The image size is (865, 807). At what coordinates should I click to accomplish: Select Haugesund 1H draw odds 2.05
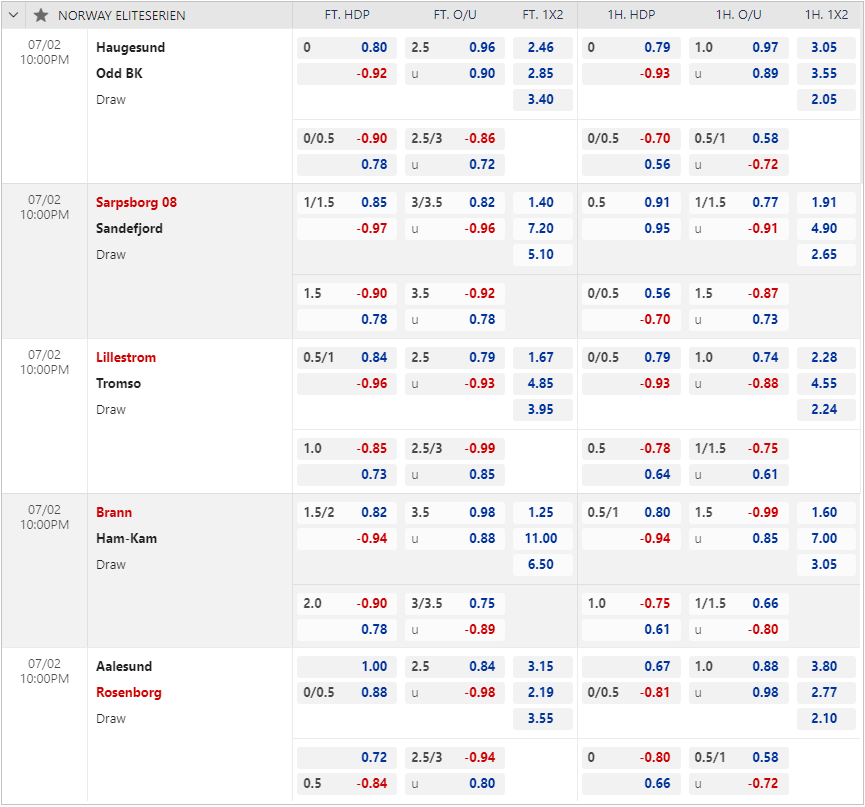pos(826,99)
